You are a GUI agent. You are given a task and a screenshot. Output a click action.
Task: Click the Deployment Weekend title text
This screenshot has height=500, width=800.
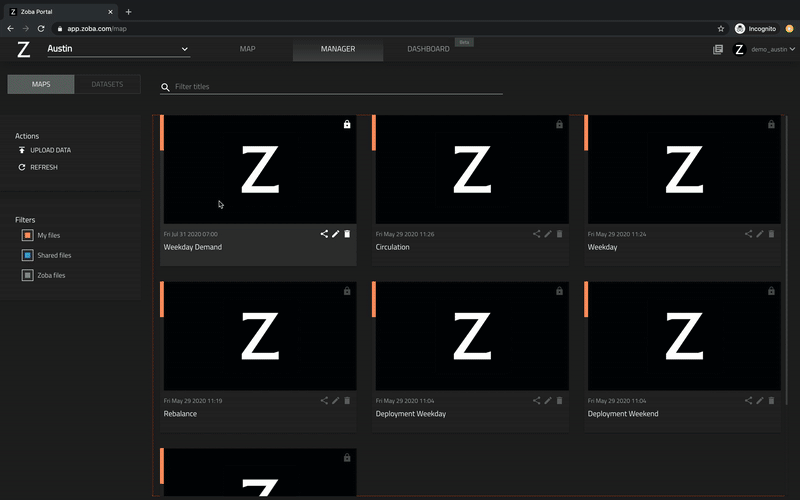click(623, 414)
